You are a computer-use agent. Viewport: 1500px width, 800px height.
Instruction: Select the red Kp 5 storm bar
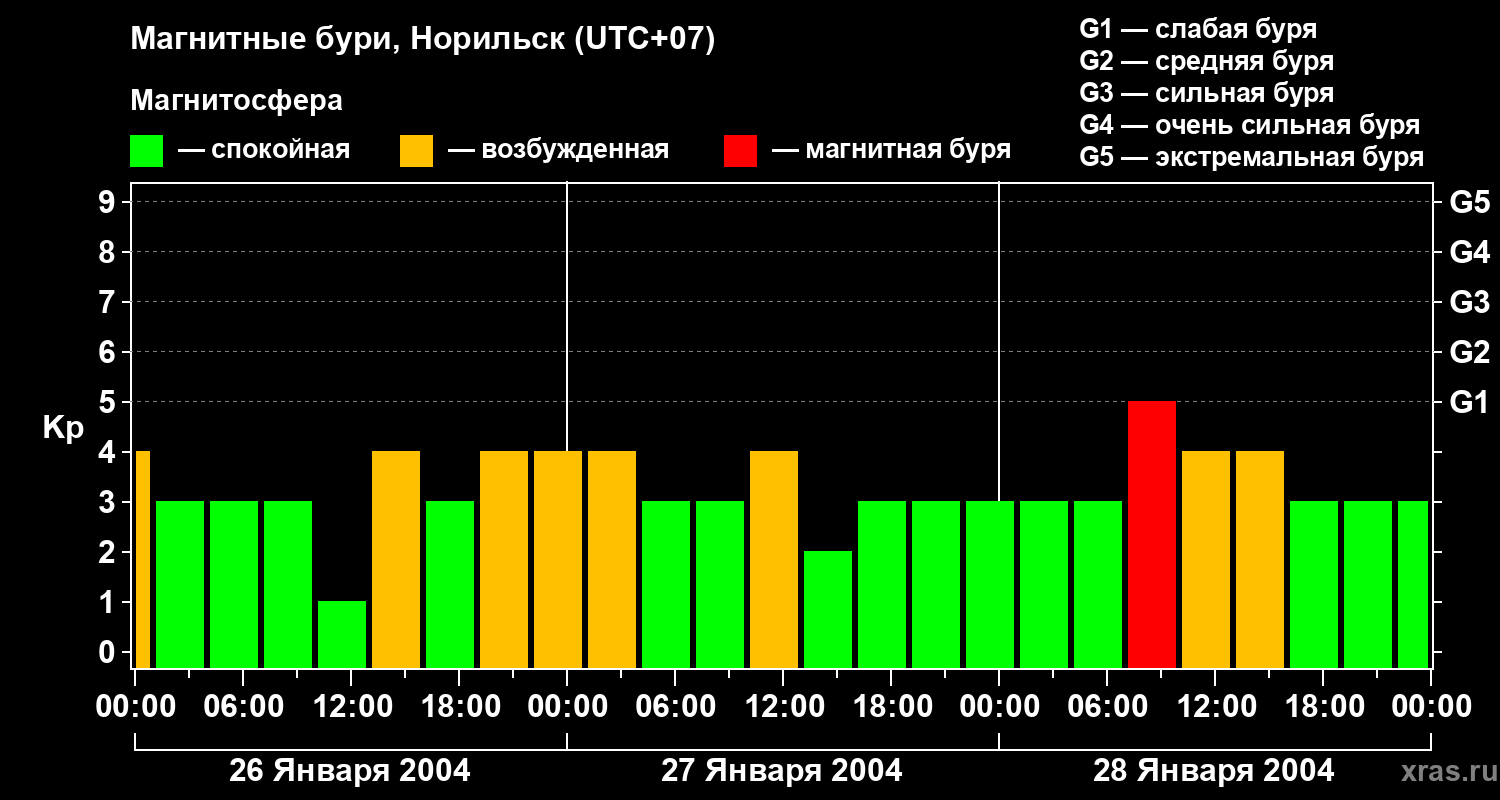click(x=1152, y=534)
